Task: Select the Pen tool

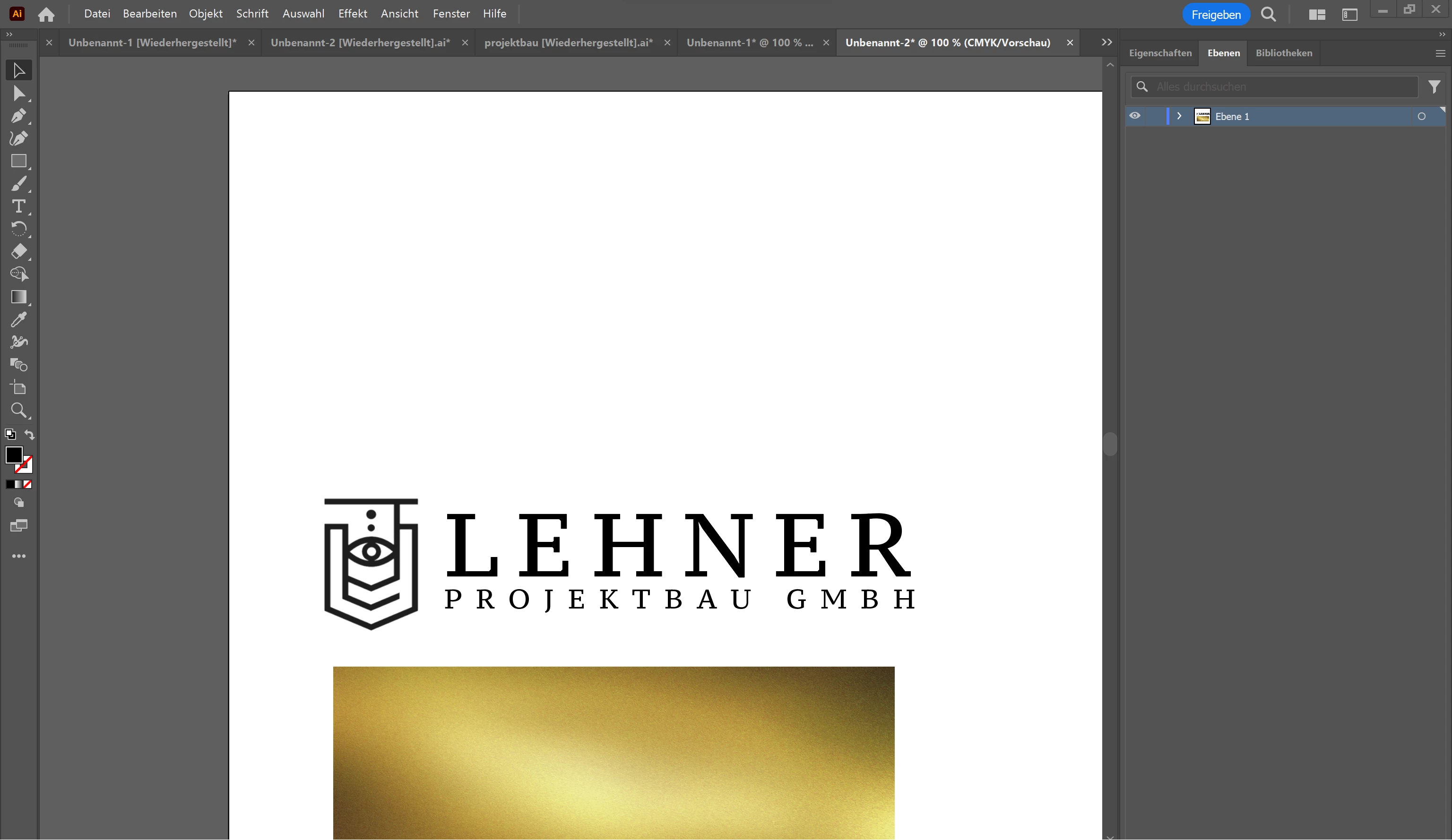Action: pos(18,116)
